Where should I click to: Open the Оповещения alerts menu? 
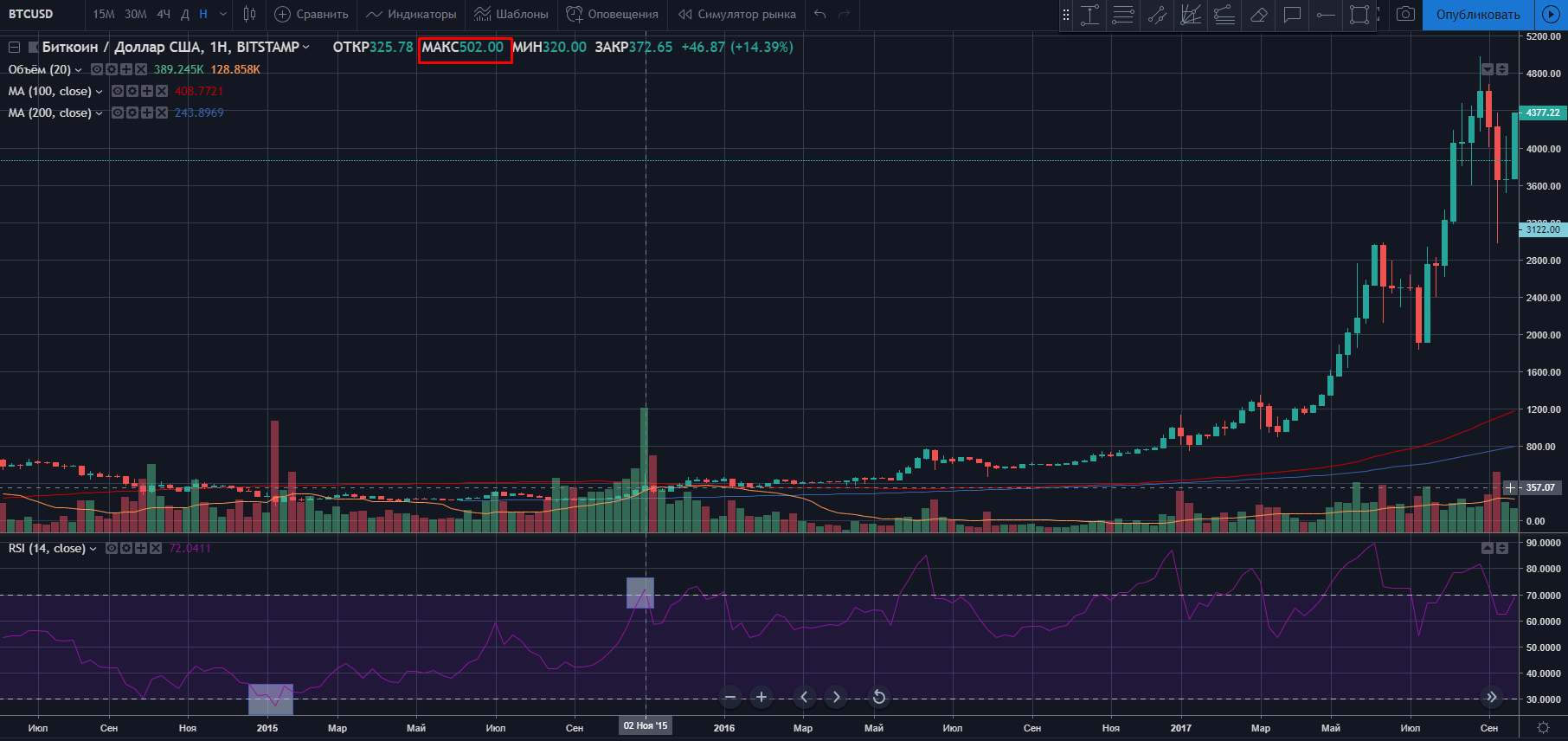[612, 14]
